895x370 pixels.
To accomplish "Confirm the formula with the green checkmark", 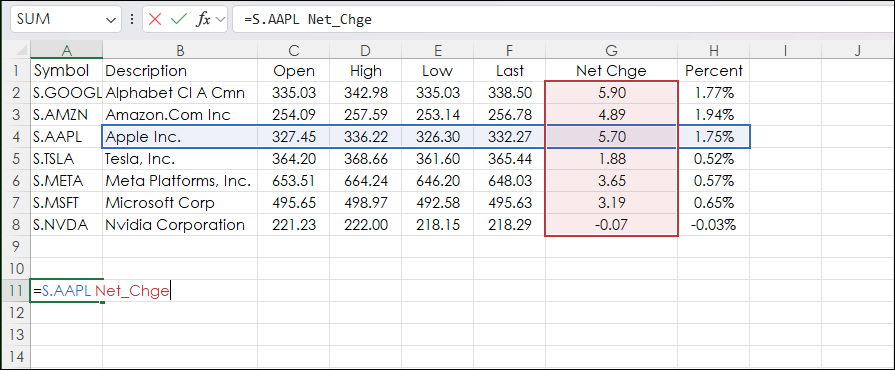I will point(179,19).
